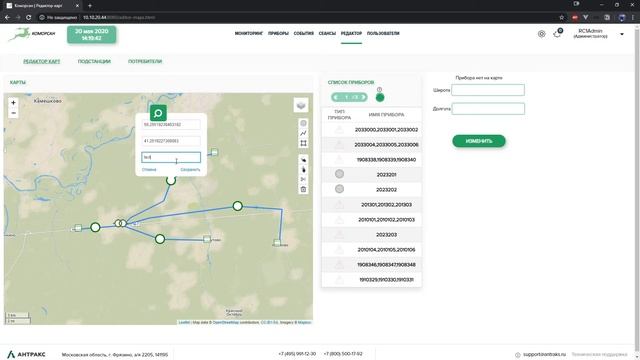Click Сохранить in the map popup
The height and width of the screenshot is (360, 640).
(190, 169)
